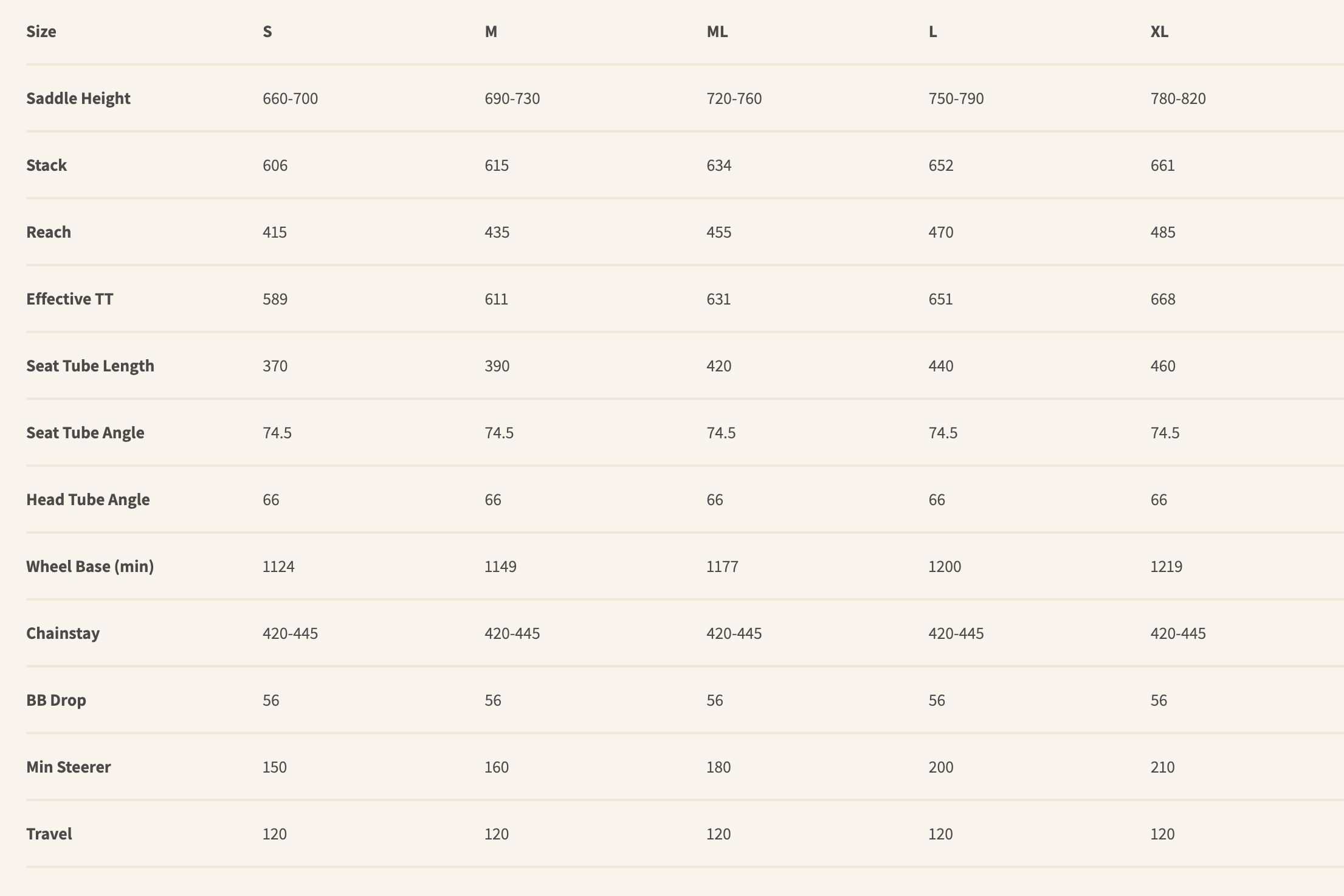Click the Size column header
The width and height of the screenshot is (1344, 896).
tap(41, 32)
